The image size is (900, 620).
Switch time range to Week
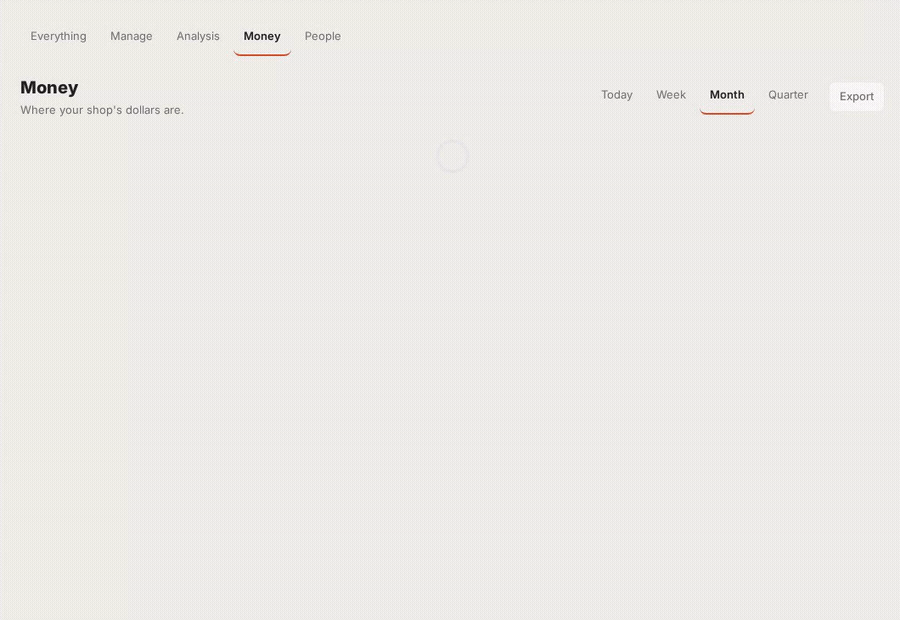[671, 95]
